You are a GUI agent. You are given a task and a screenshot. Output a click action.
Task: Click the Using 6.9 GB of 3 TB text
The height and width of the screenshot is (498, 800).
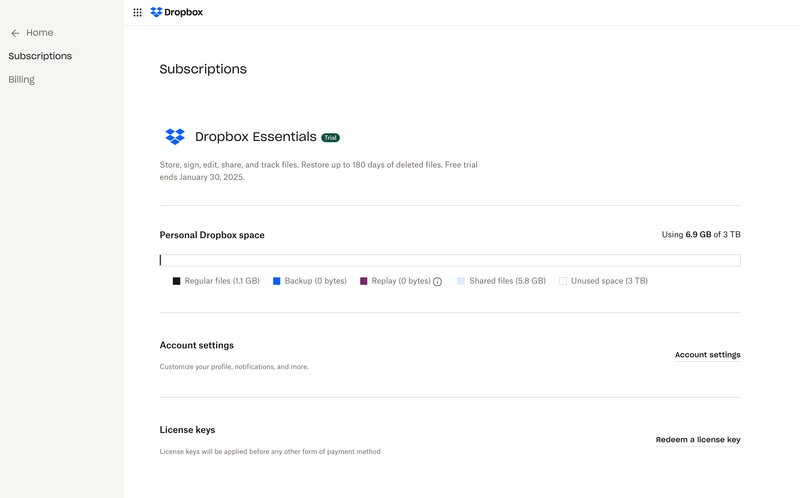click(x=701, y=235)
